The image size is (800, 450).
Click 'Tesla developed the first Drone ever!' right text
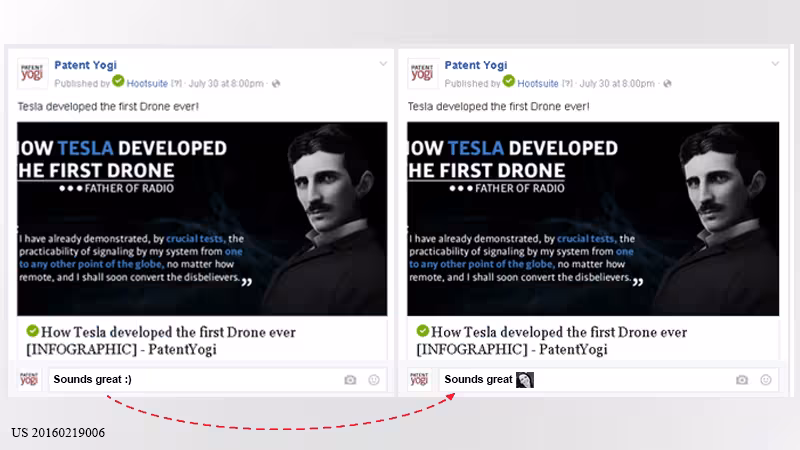pyautogui.click(x=498, y=107)
